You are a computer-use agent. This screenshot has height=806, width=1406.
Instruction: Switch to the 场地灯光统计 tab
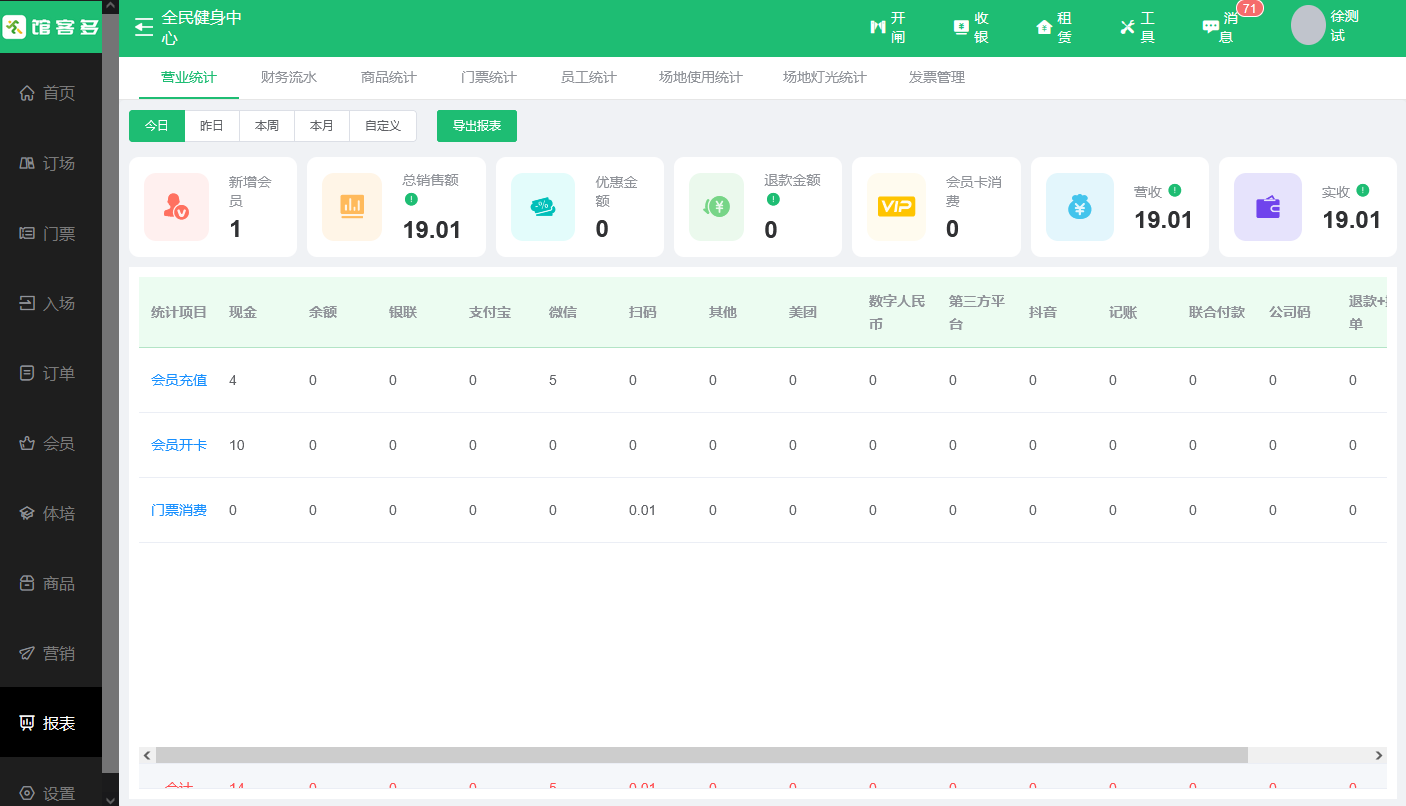click(x=825, y=77)
